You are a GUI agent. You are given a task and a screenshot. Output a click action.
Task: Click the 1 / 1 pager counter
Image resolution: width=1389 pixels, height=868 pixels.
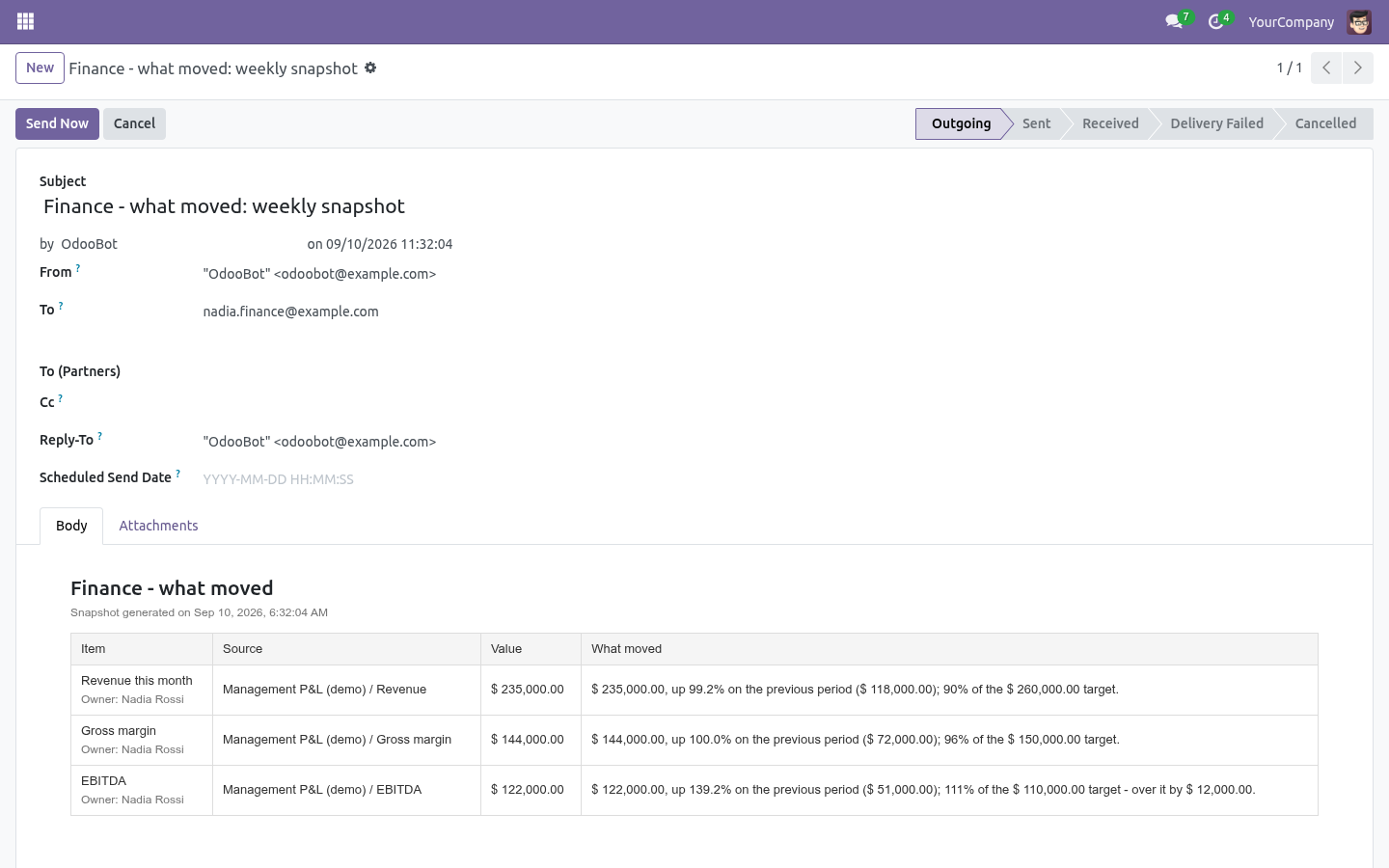1290,68
